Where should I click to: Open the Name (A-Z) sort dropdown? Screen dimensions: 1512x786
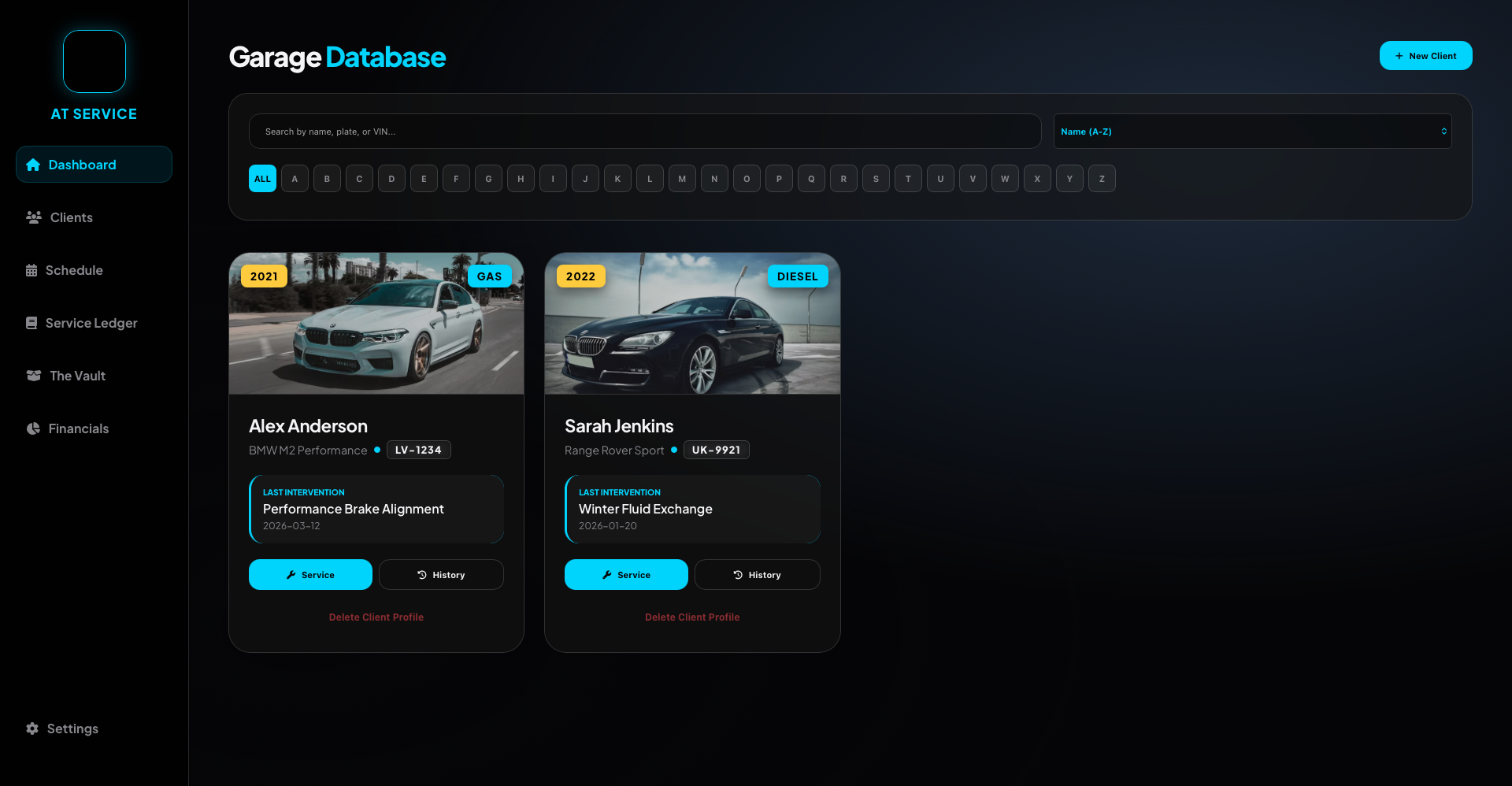click(1252, 132)
